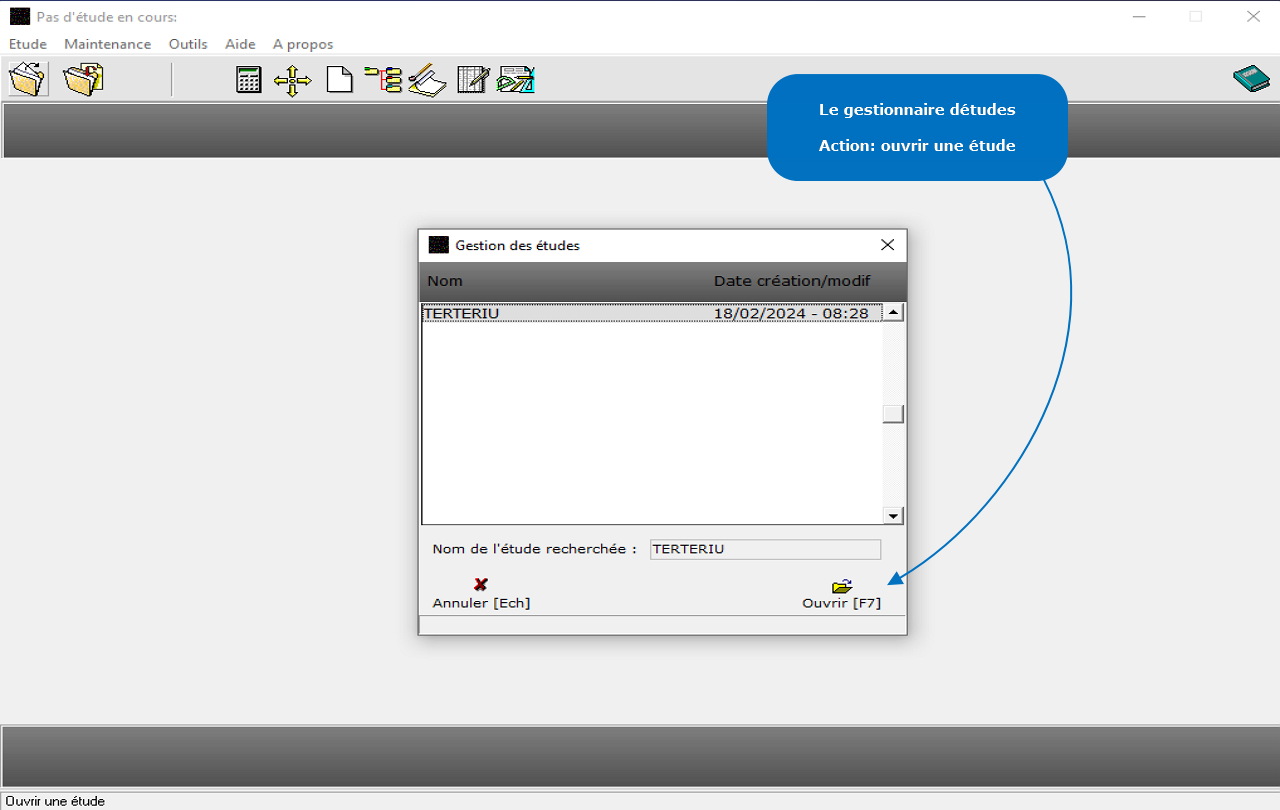
Task: Open the Outils menu
Action: click(x=188, y=44)
